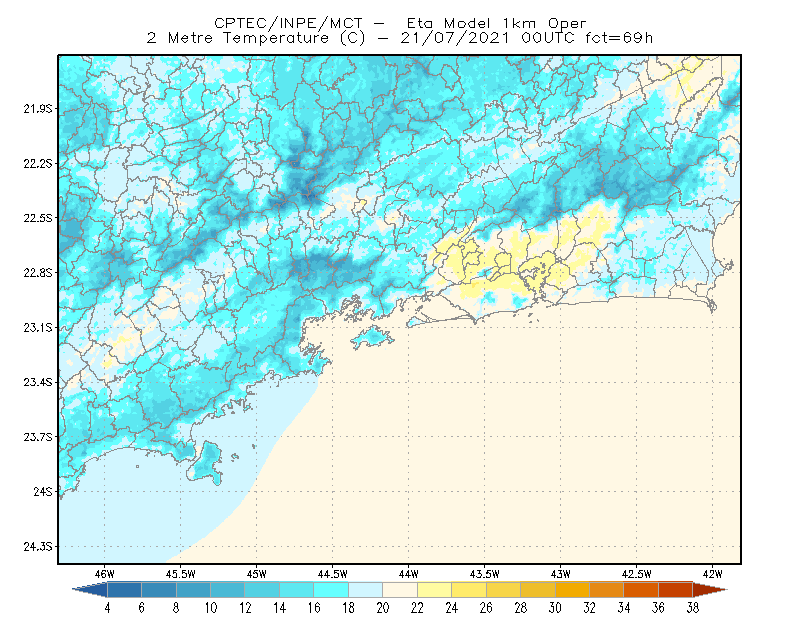Select the 12–14 degree color swatch
This screenshot has height=618, width=800.
coord(262,590)
